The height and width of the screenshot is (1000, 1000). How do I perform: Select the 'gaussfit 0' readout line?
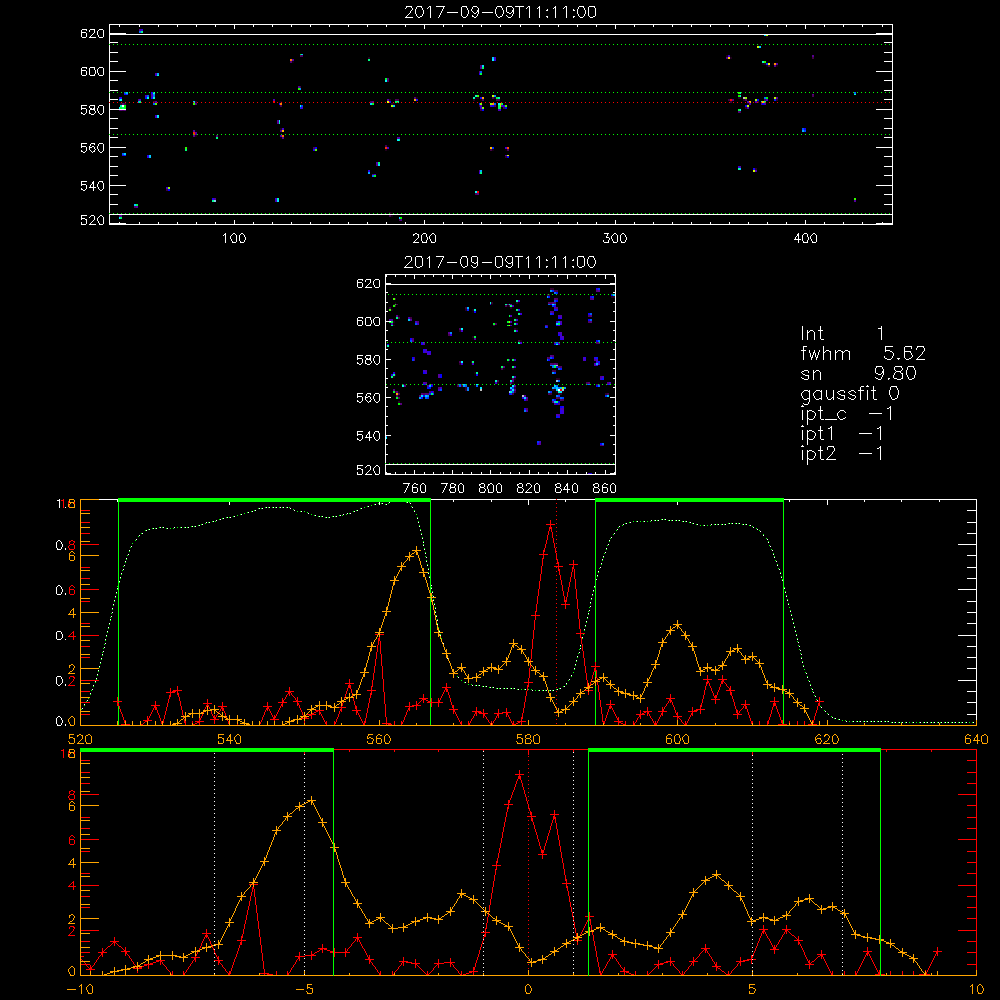point(850,393)
